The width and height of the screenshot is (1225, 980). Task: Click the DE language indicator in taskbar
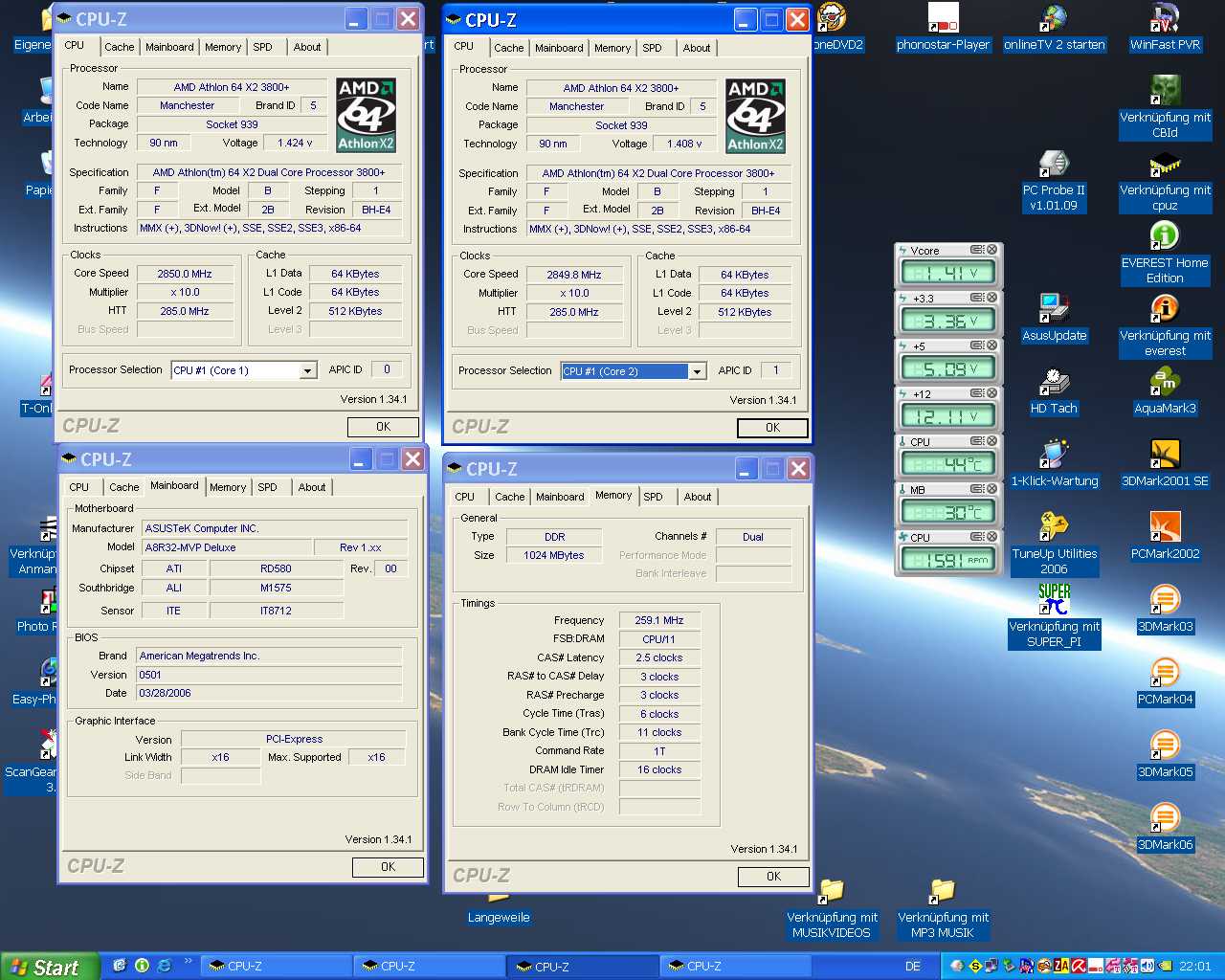point(913,967)
